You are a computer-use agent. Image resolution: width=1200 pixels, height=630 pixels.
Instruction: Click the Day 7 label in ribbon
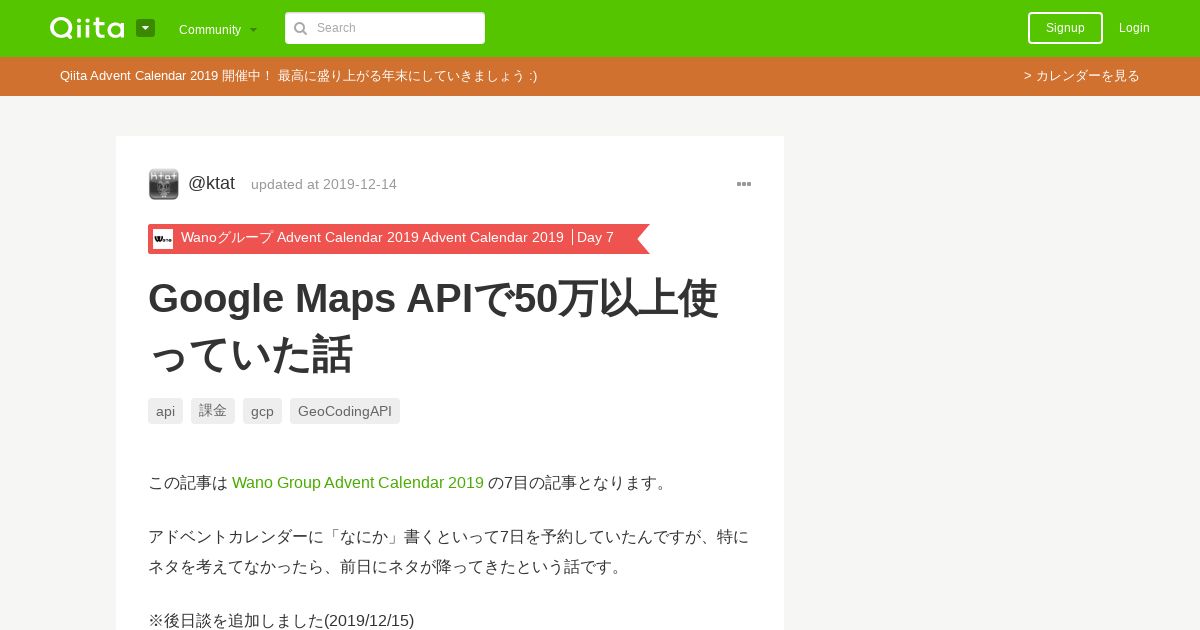coord(595,238)
